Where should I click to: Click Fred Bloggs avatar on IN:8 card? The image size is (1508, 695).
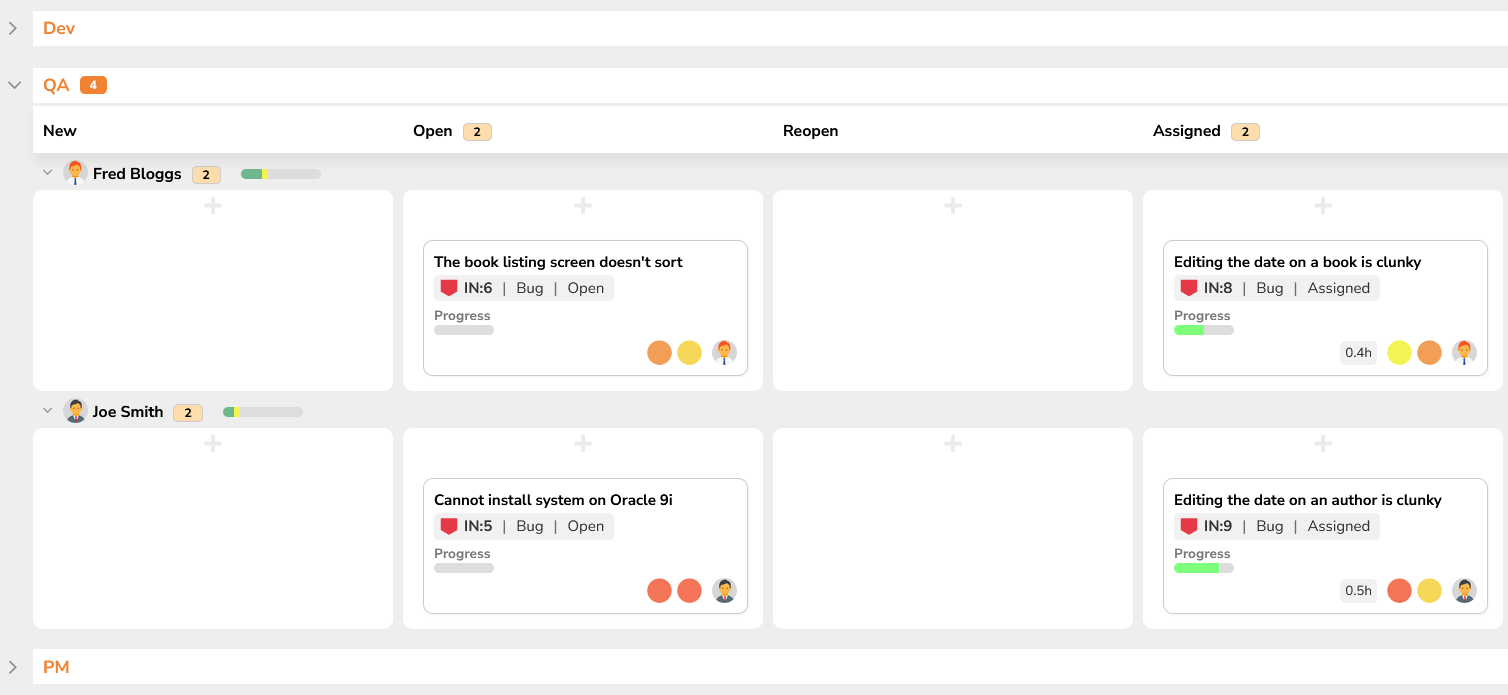pos(1464,352)
